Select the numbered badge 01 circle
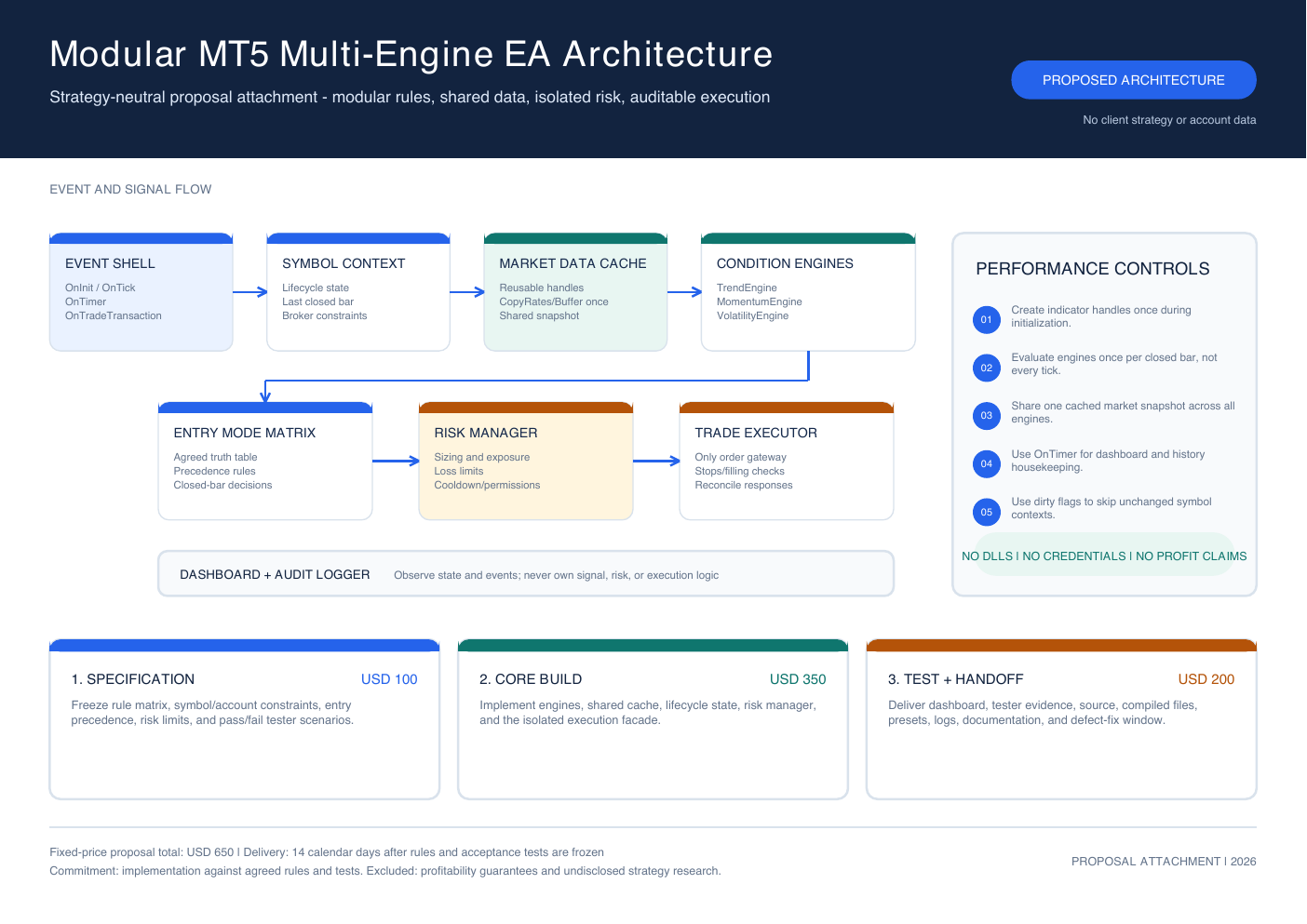The height and width of the screenshot is (924, 1307). click(x=986, y=319)
